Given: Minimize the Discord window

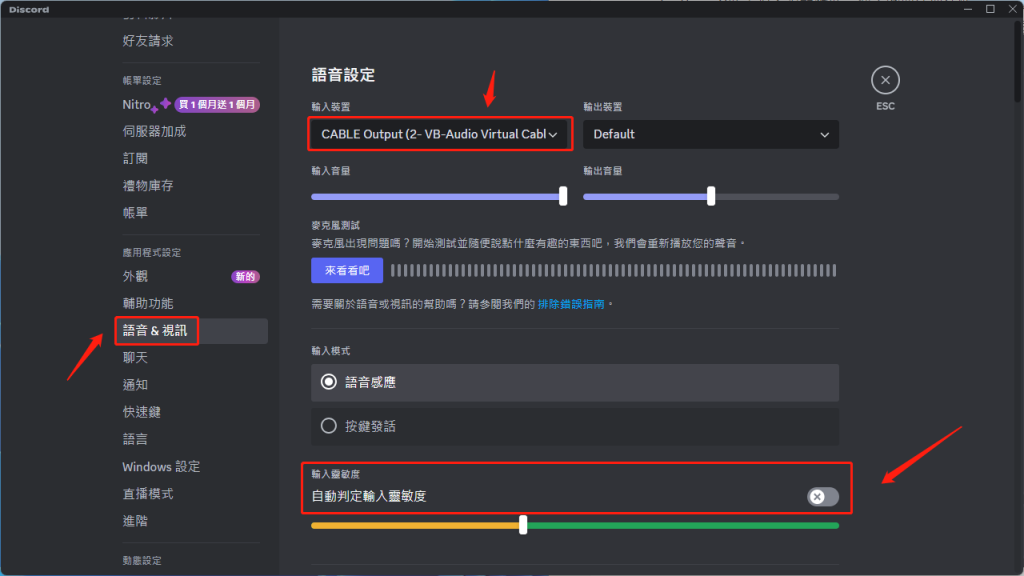Looking at the screenshot, I should (x=968, y=9).
